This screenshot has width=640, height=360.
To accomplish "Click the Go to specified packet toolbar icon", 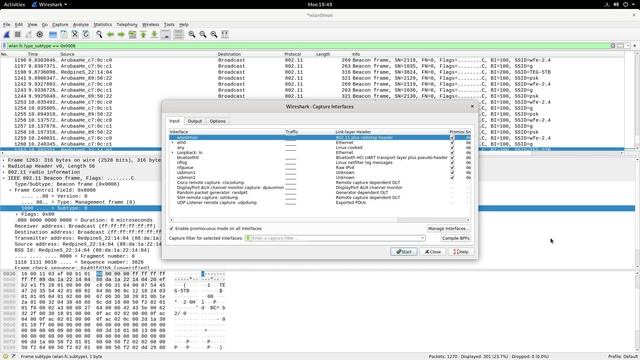I will [x=132, y=35].
